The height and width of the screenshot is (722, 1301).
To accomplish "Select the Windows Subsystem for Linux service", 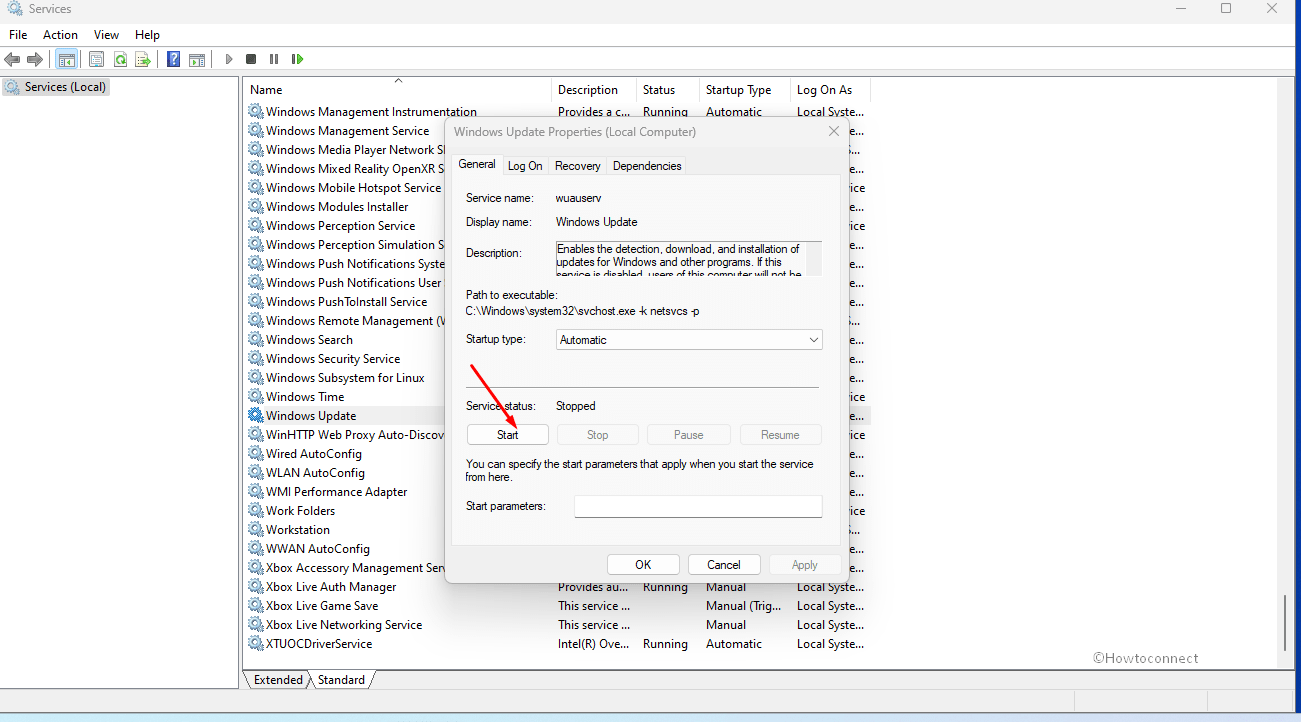I will pyautogui.click(x=345, y=378).
